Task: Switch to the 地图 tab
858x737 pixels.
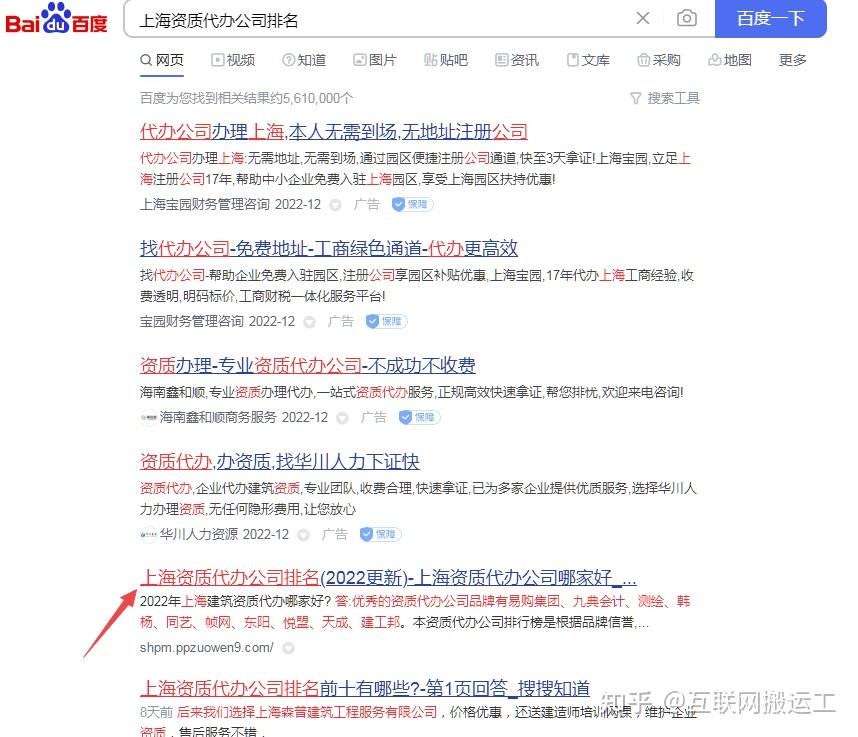Action: pyautogui.click(x=730, y=60)
